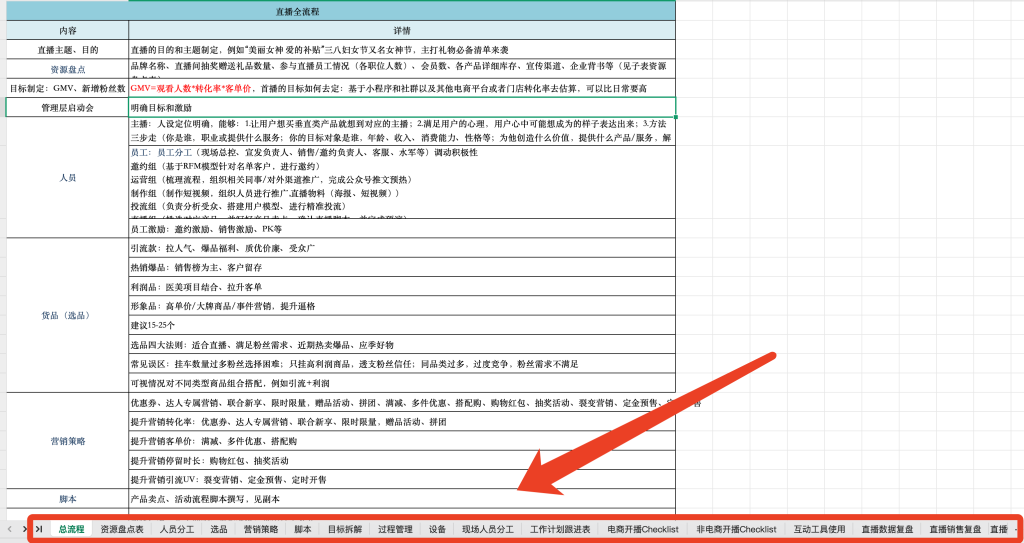Open the 人员 link cell

click(67, 177)
